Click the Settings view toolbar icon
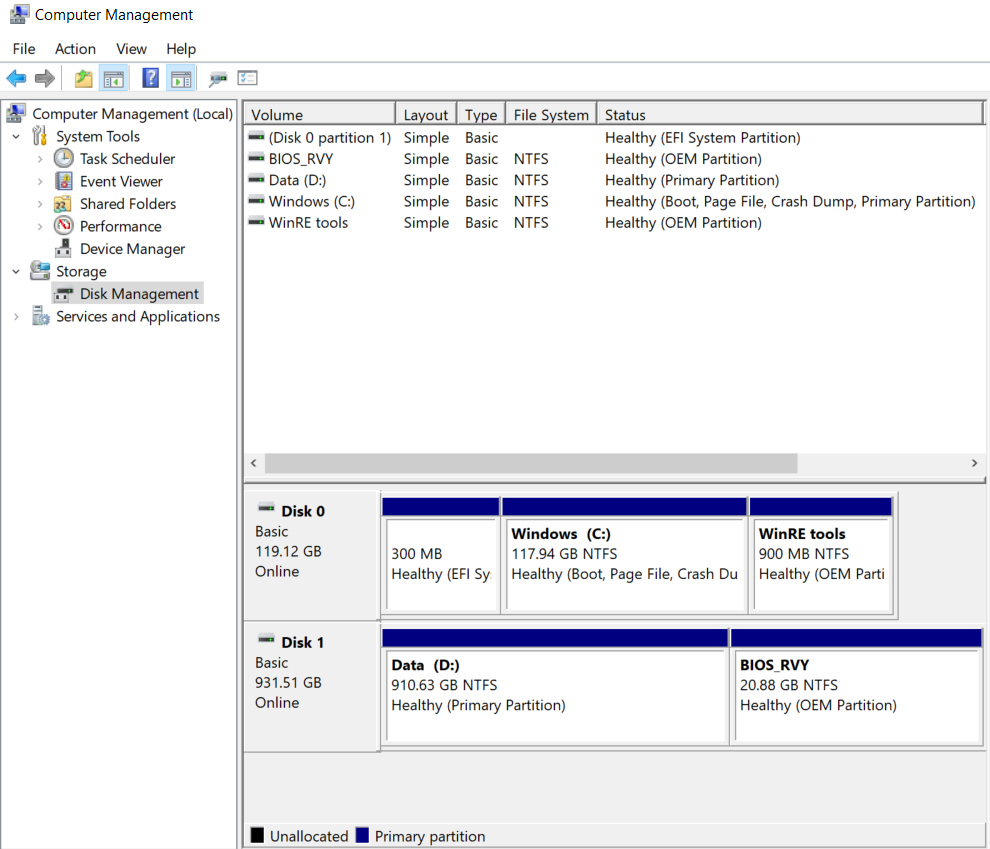Viewport: 990px width, 849px height. pyautogui.click(x=248, y=78)
